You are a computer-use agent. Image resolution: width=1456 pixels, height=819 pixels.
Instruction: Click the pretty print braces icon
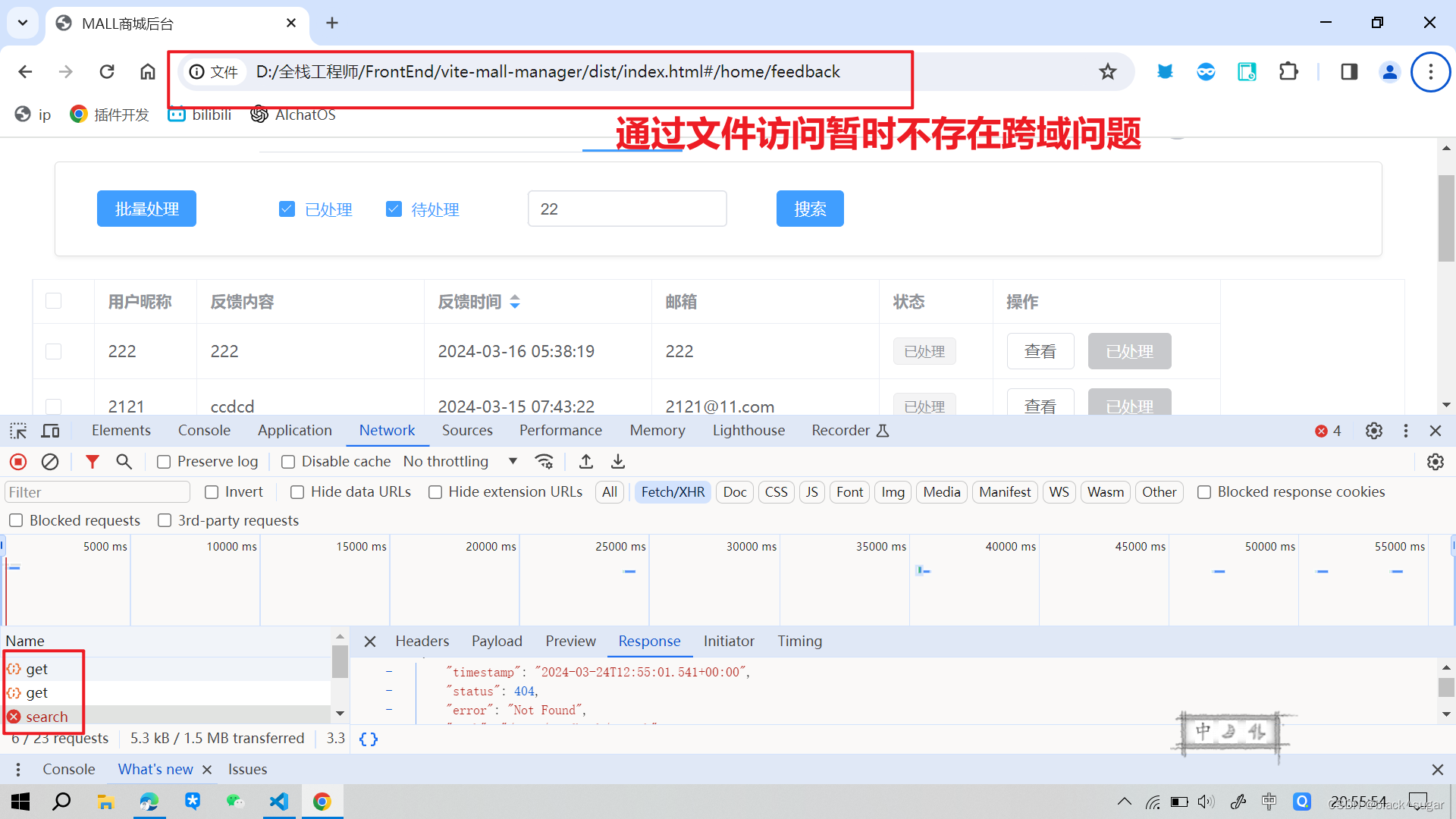pos(369,739)
